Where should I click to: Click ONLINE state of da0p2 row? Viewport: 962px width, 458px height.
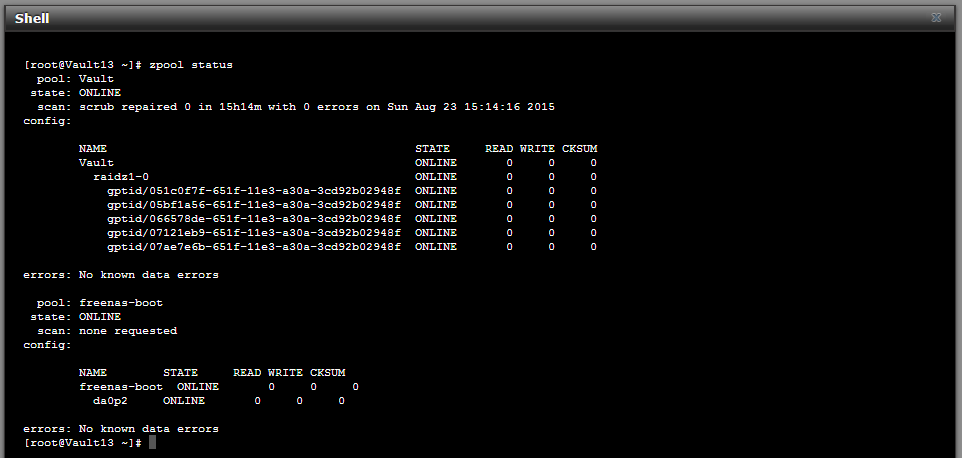[184, 401]
